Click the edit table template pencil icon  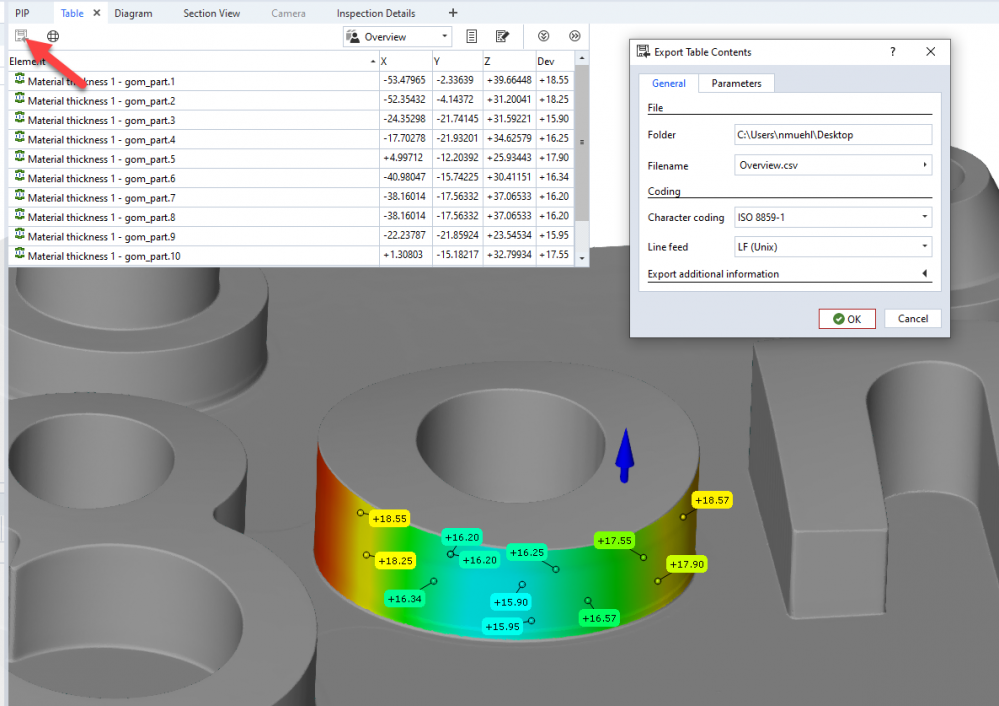point(502,36)
